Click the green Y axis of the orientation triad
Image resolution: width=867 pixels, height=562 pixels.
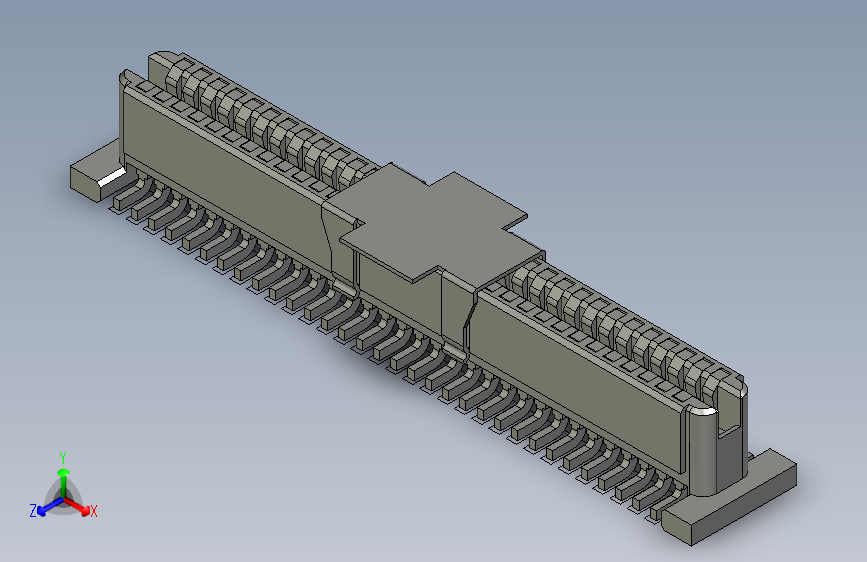pos(64,482)
